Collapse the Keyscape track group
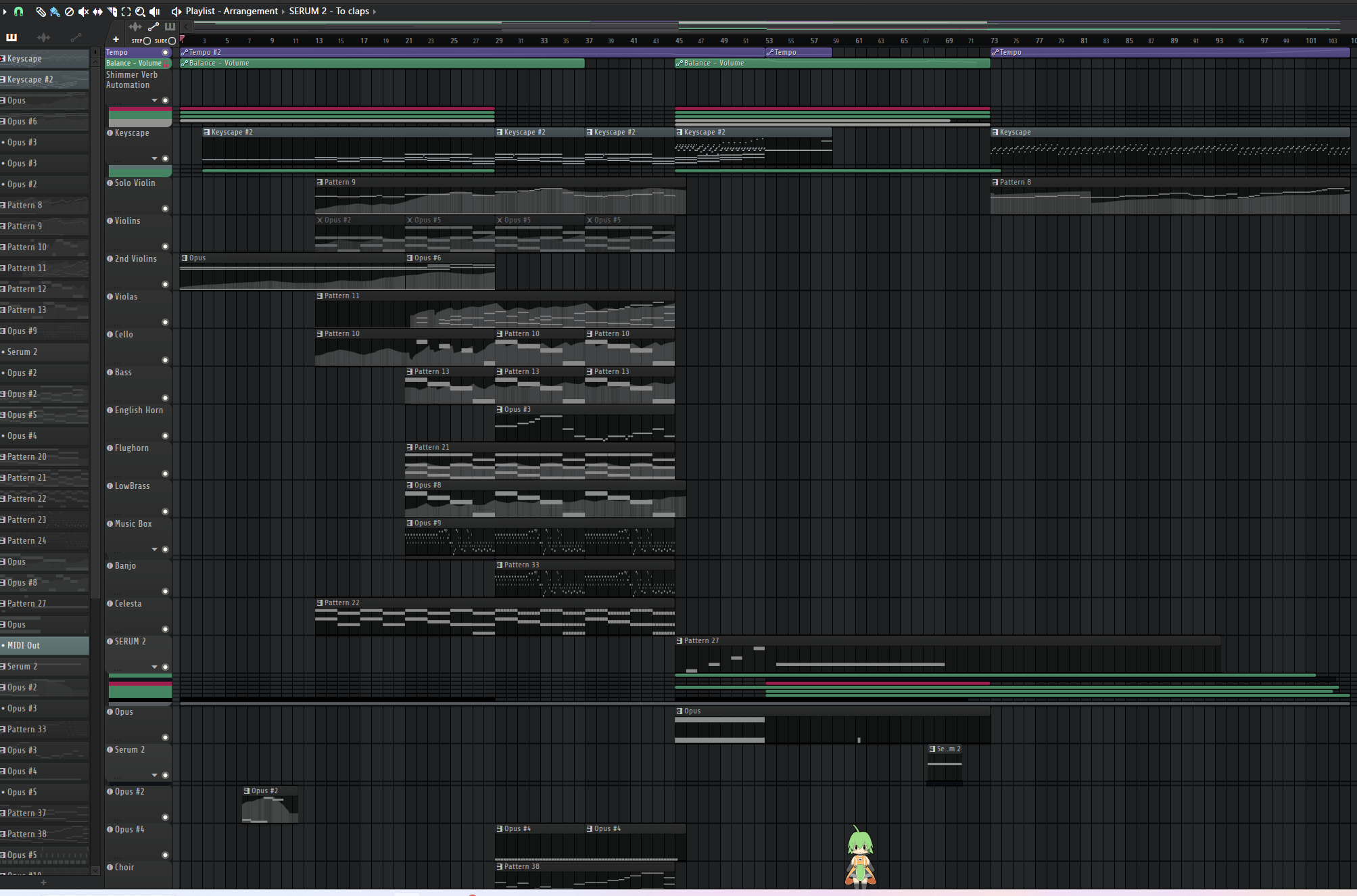Image resolution: width=1357 pixels, height=896 pixels. [155, 158]
